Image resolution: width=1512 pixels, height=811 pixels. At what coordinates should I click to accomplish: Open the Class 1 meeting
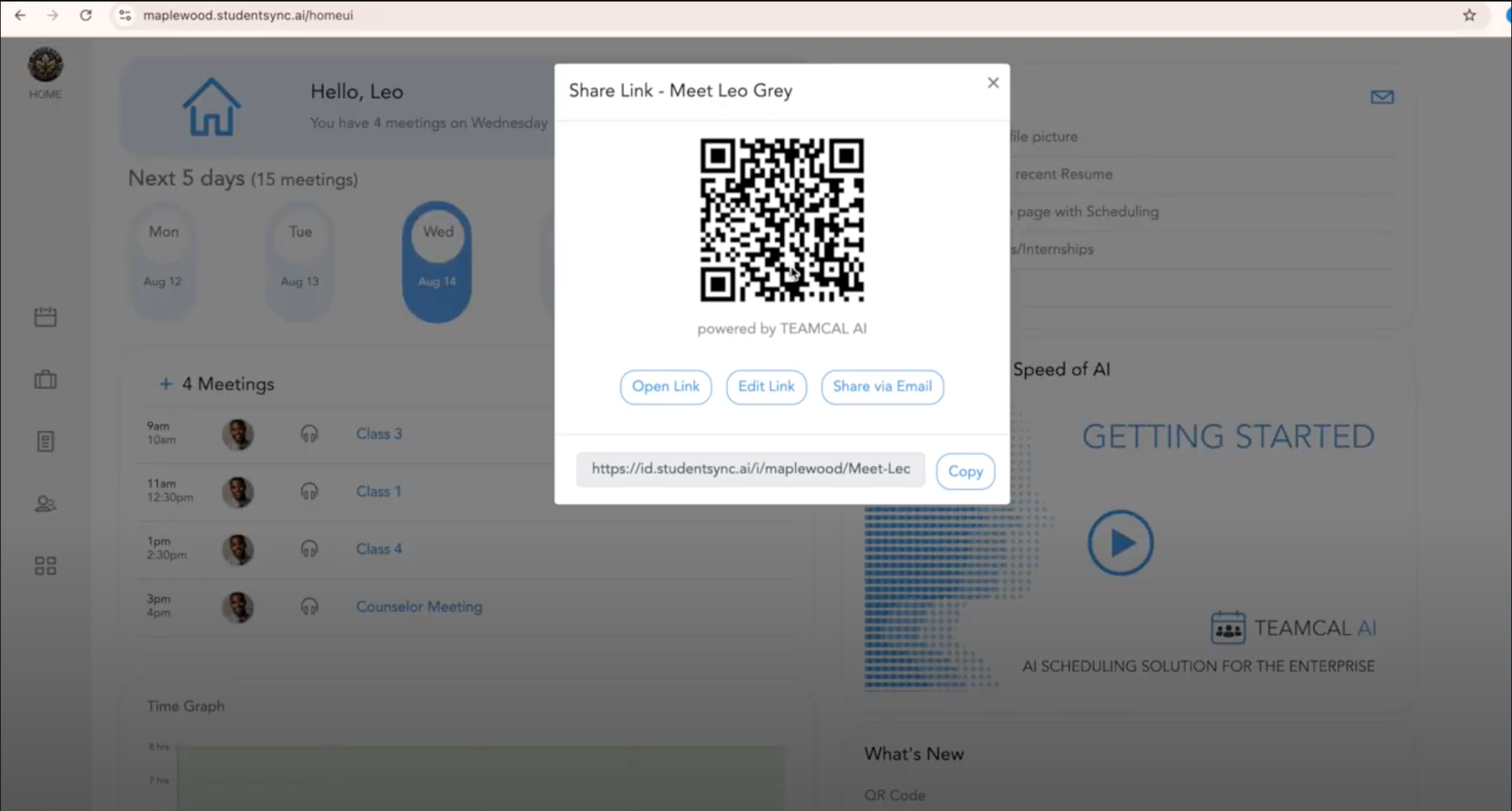(x=379, y=491)
